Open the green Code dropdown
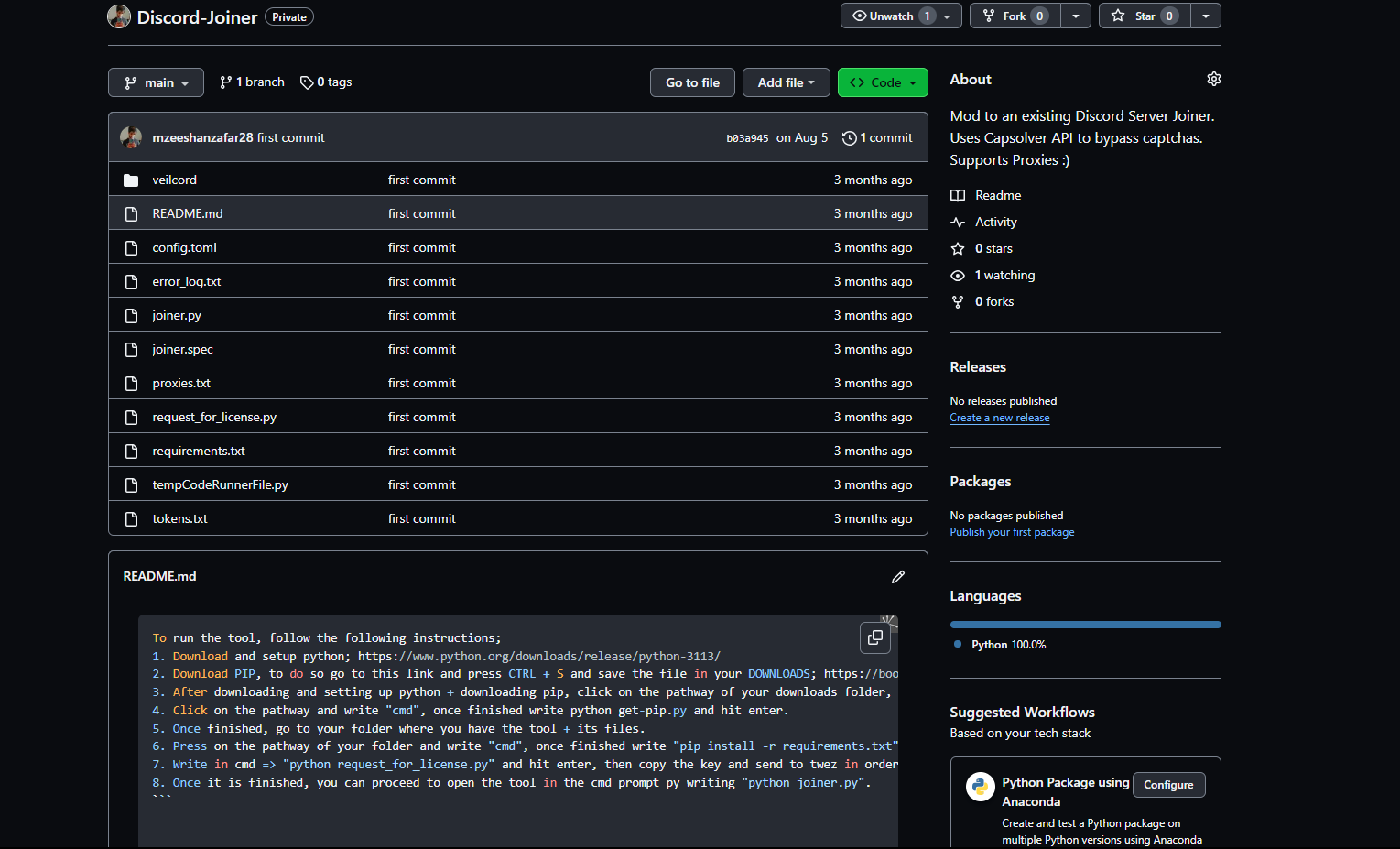This screenshot has height=849, width=1400. pyautogui.click(x=883, y=82)
